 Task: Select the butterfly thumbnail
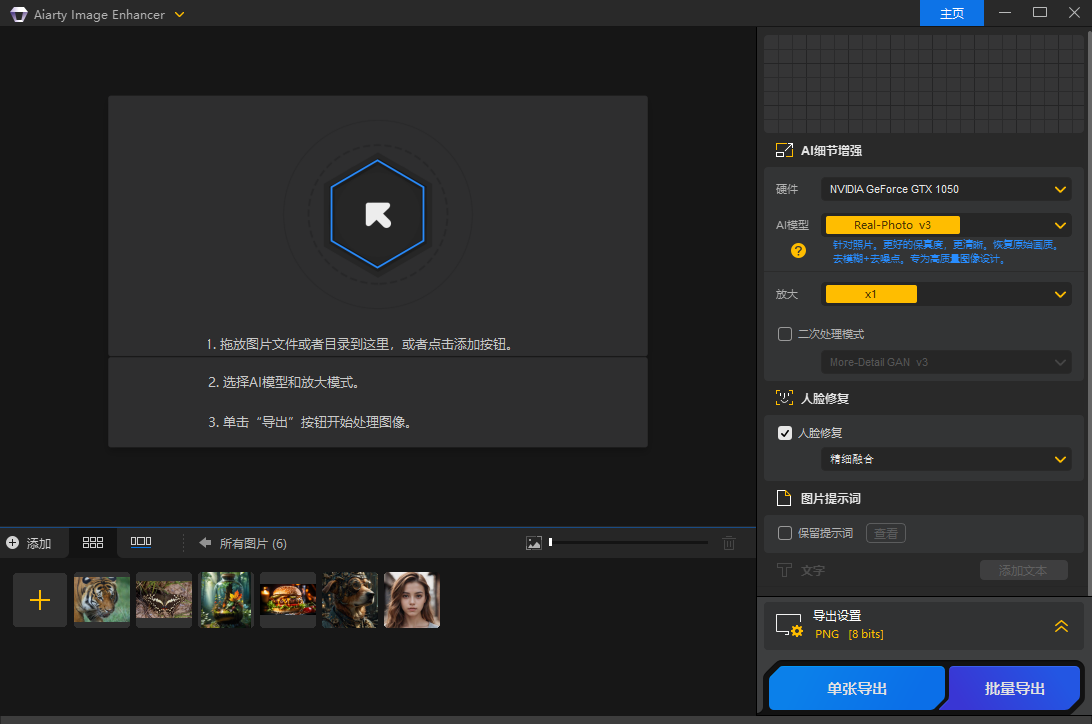[x=164, y=600]
